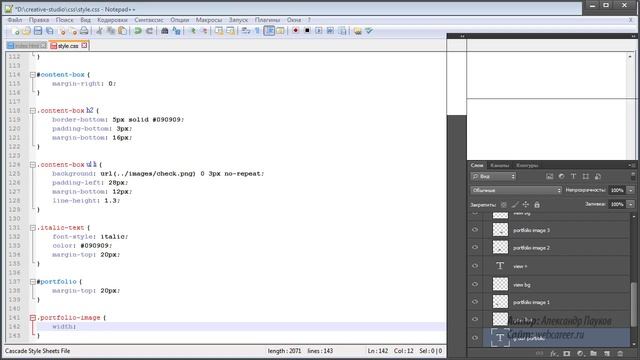640x360 pixels.
Task: Click the Zoom In toolbar icon
Action: 192,31
